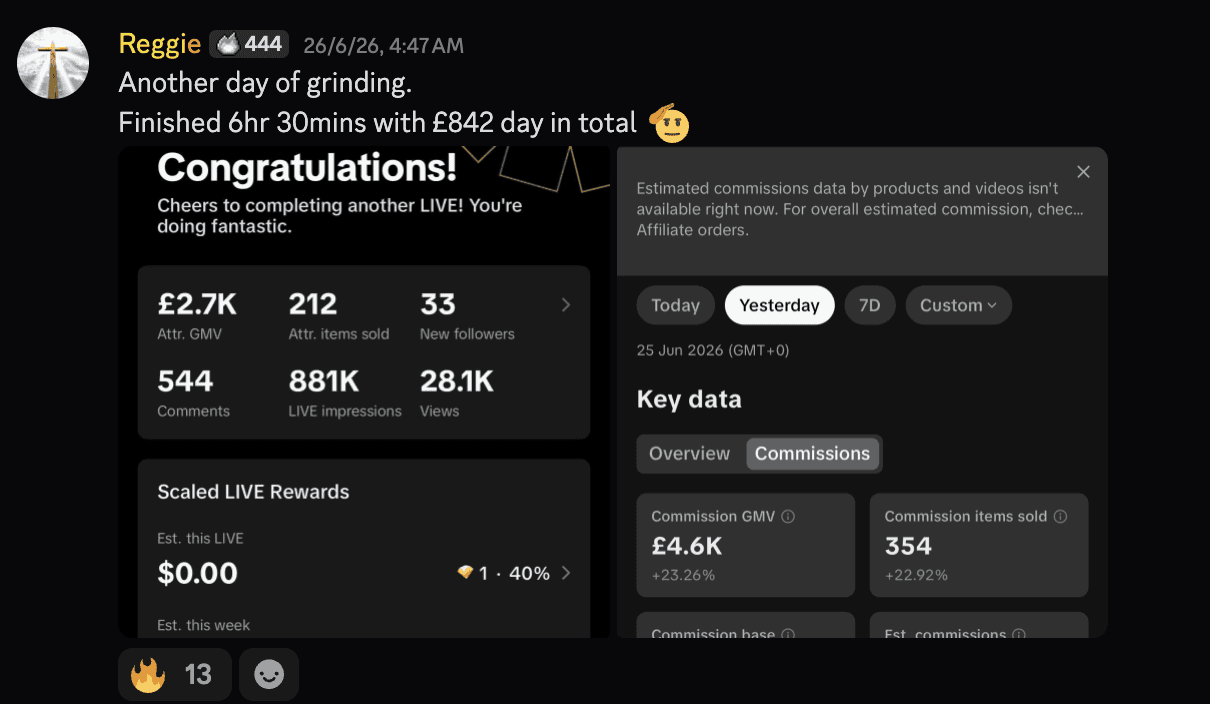Click the Reggie username
1210x704 pixels.
(159, 44)
